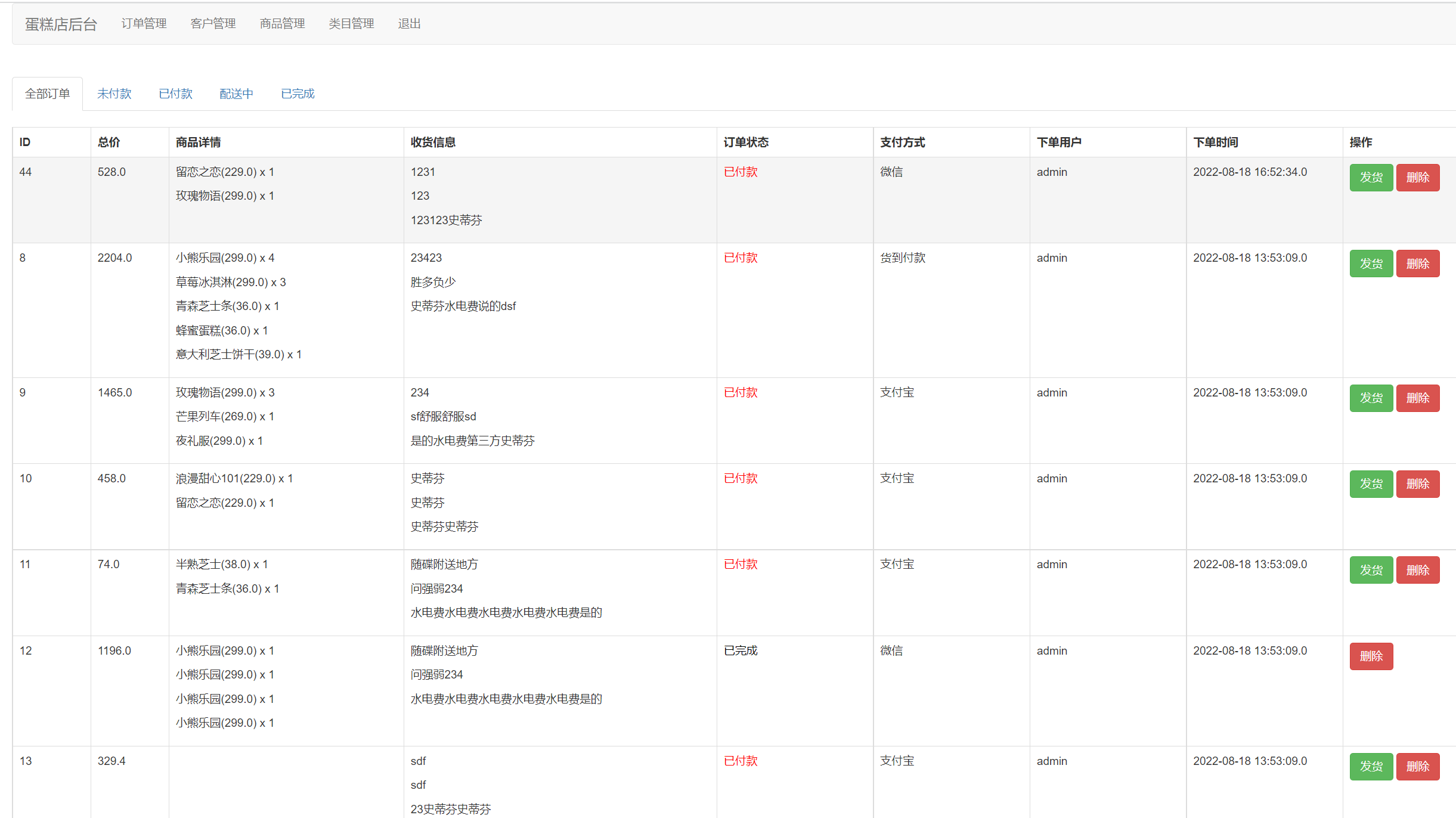Delete order ID 9
Viewport: 1456px width, 818px height.
[x=1417, y=398]
